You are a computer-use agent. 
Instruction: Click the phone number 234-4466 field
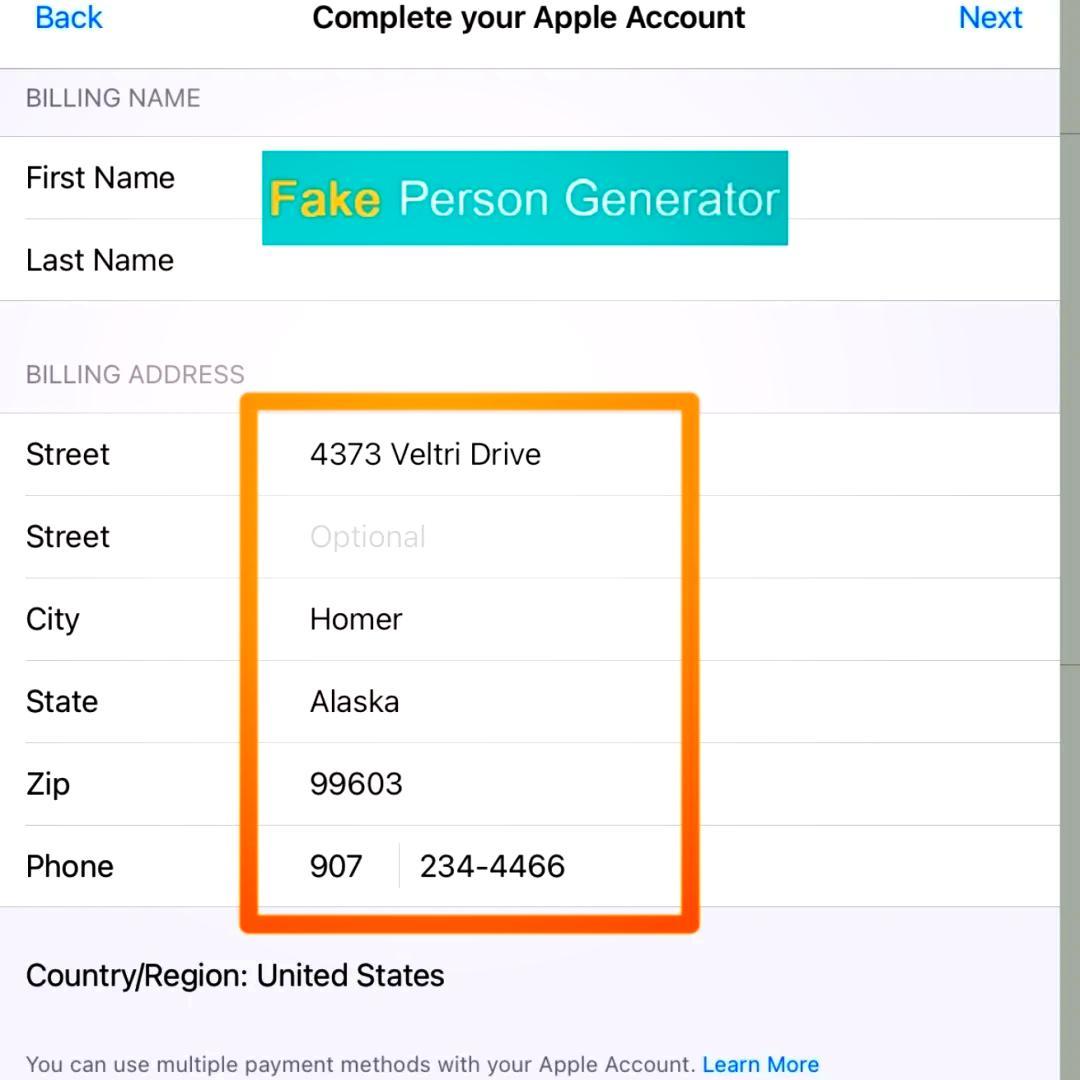(492, 866)
